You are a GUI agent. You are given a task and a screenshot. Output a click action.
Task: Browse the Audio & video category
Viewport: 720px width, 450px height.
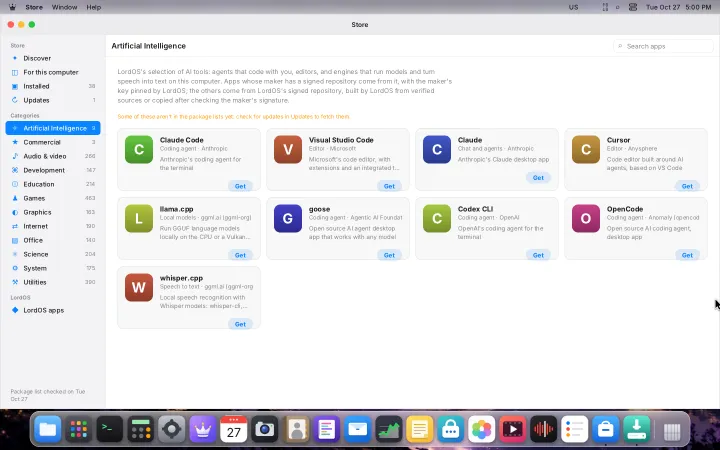tap(53, 156)
